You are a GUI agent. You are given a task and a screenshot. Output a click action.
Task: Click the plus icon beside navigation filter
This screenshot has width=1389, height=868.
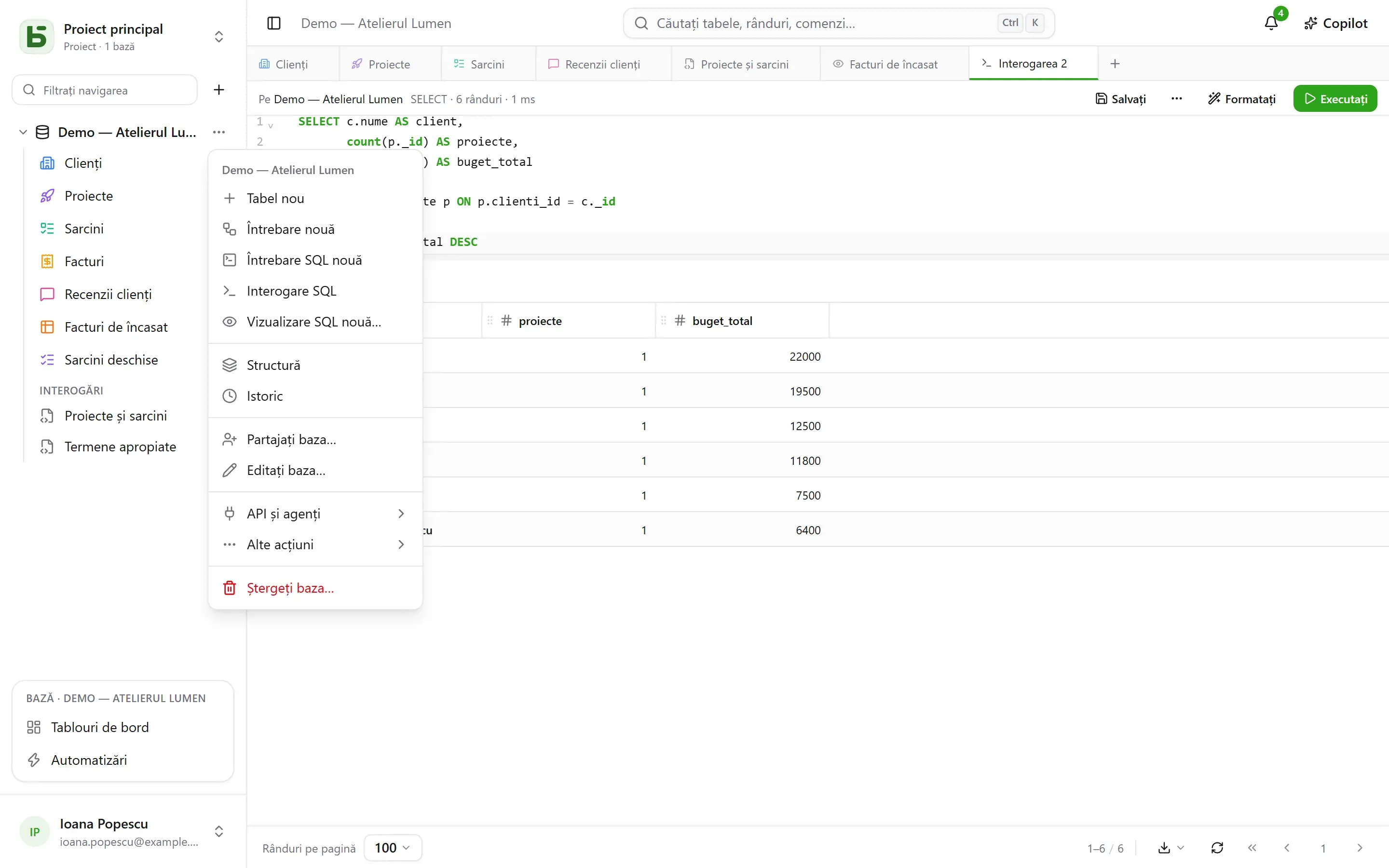coord(218,90)
